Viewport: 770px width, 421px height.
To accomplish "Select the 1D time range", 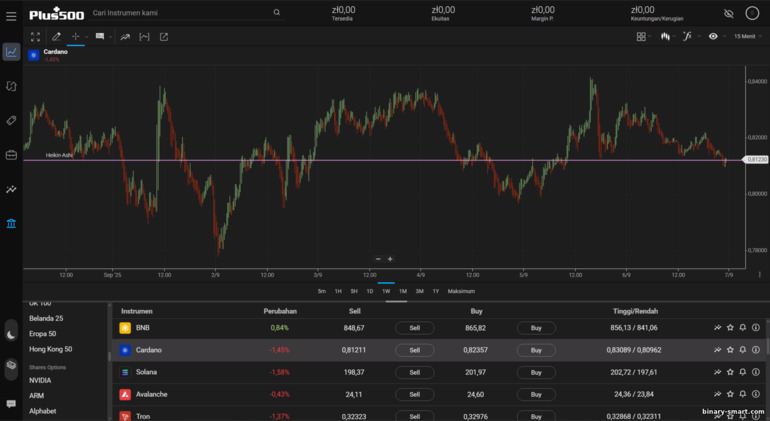I will tap(370, 291).
